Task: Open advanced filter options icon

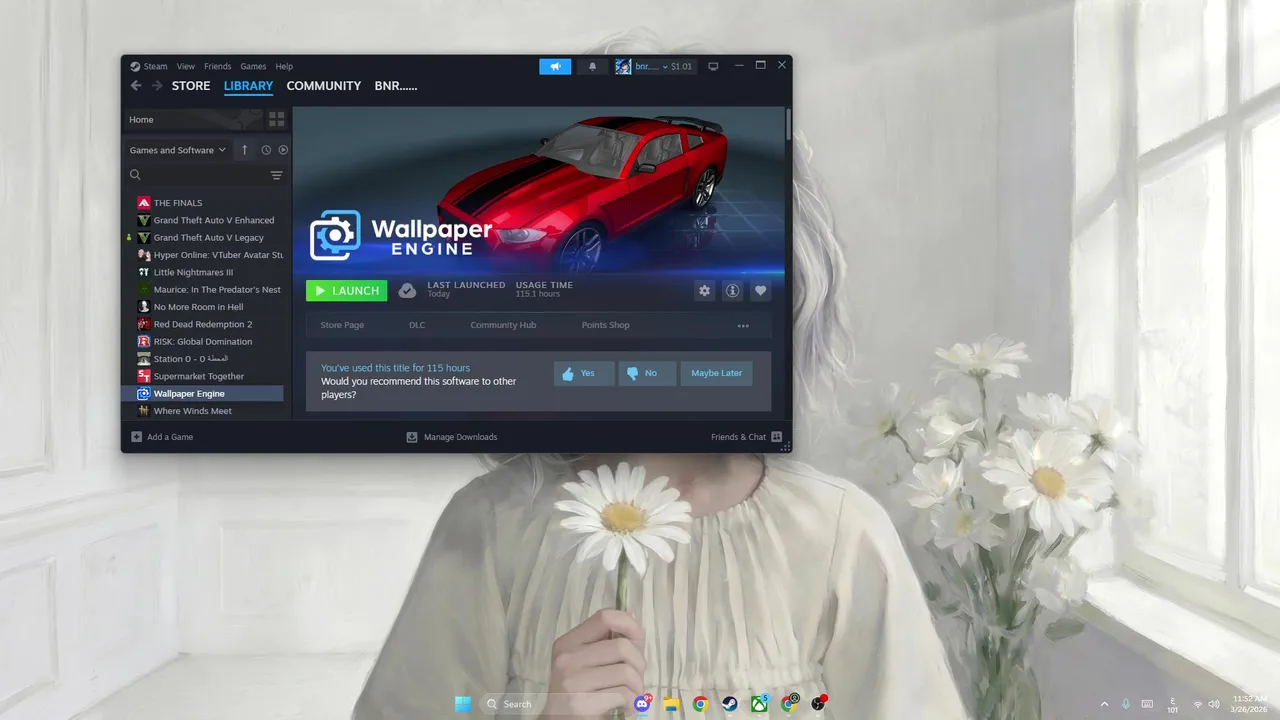Action: point(277,175)
